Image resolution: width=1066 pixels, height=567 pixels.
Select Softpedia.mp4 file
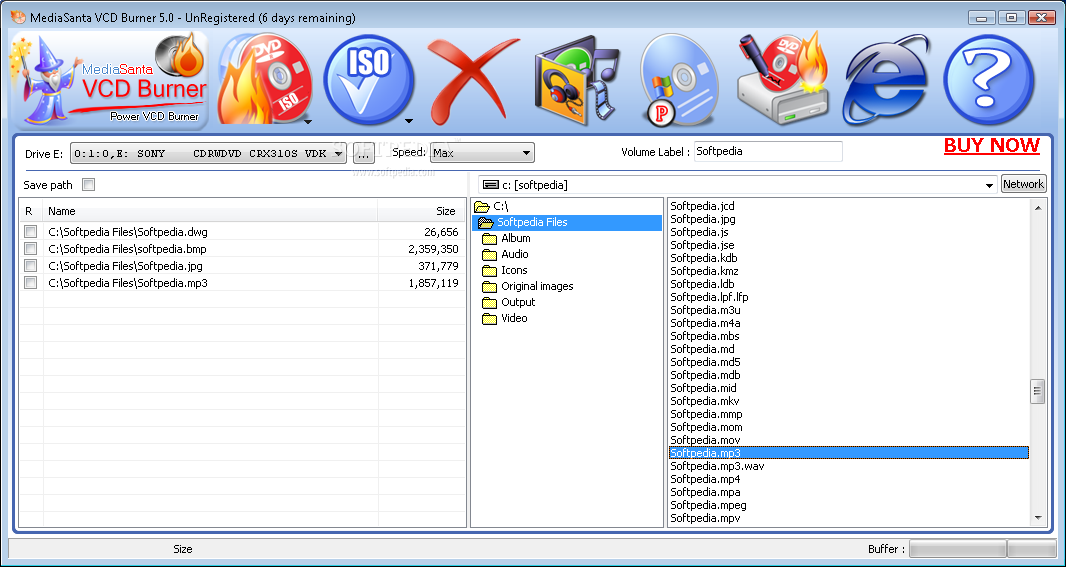[x=705, y=479]
